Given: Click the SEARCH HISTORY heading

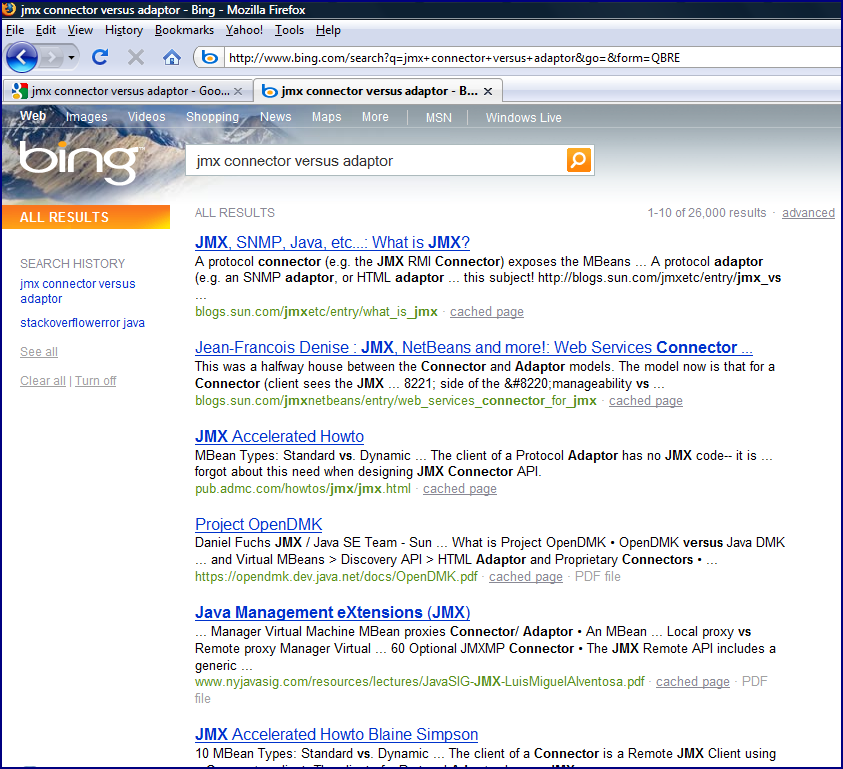Looking at the screenshot, I should [73, 264].
